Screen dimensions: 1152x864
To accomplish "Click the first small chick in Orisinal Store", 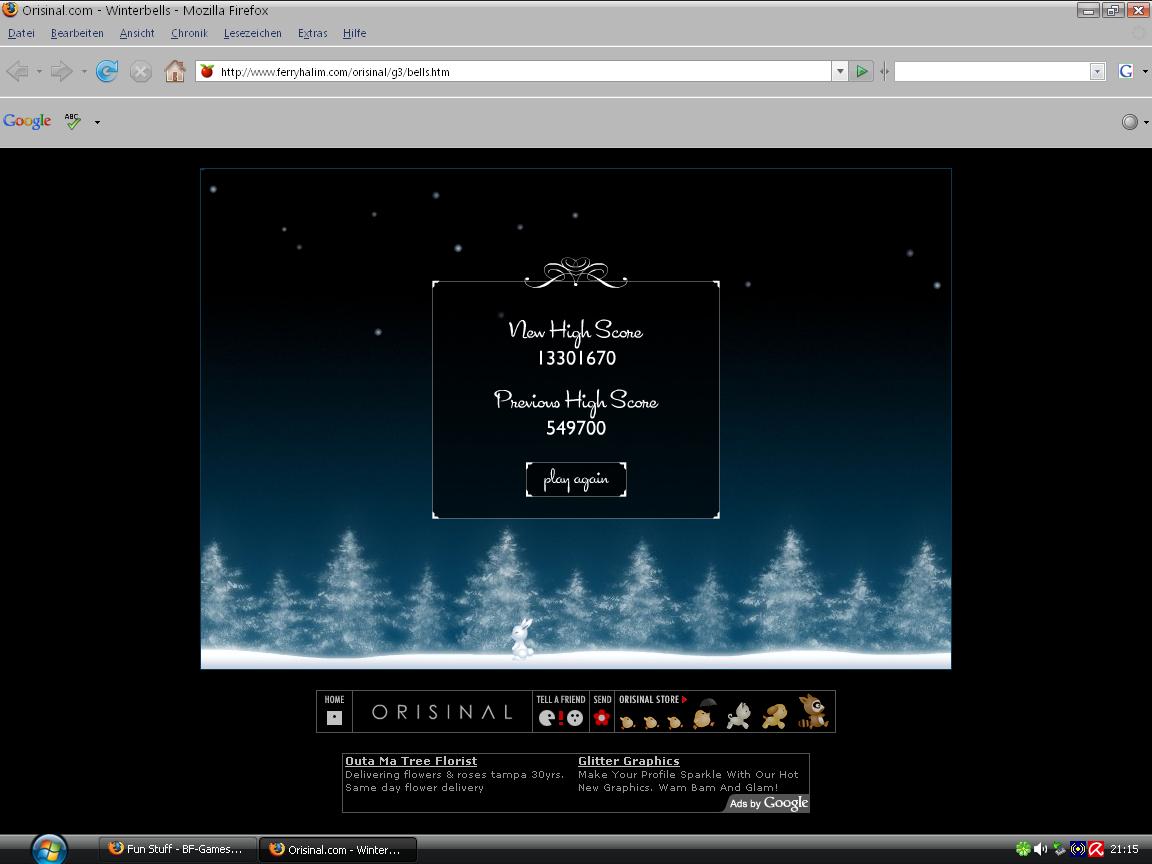I will tap(627, 722).
